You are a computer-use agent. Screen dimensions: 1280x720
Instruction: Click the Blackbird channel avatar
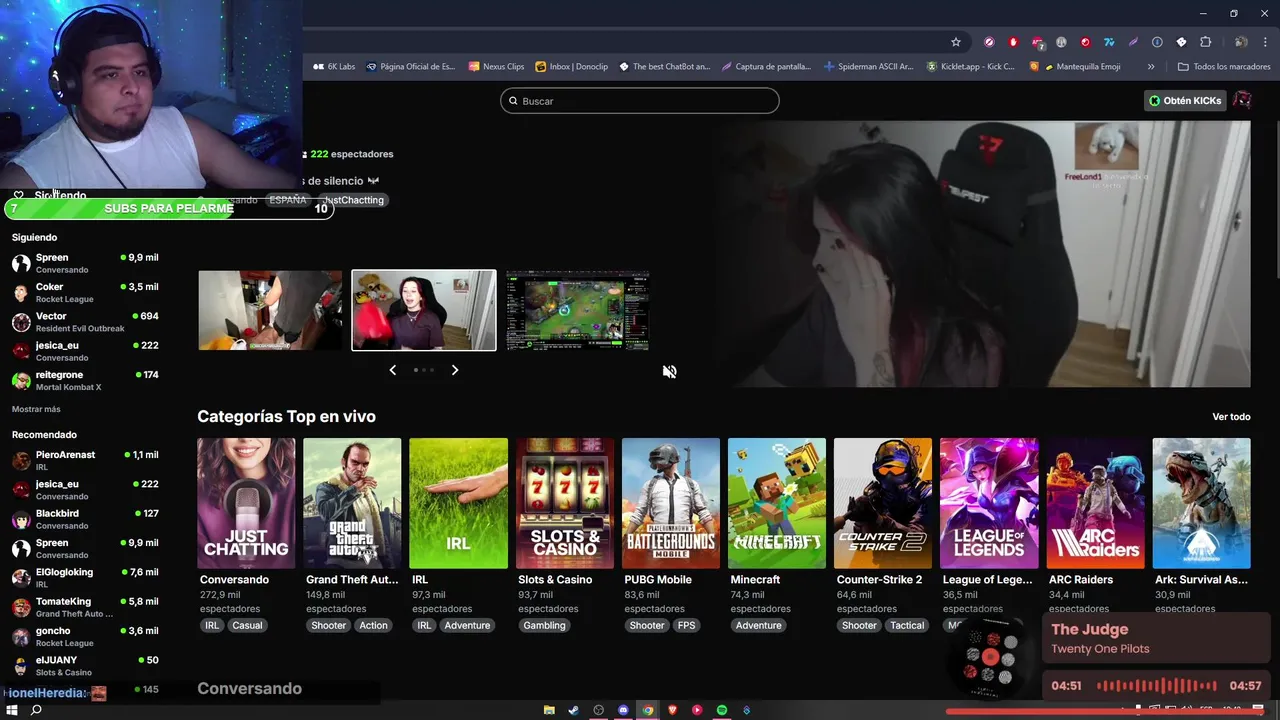pyautogui.click(x=21, y=520)
